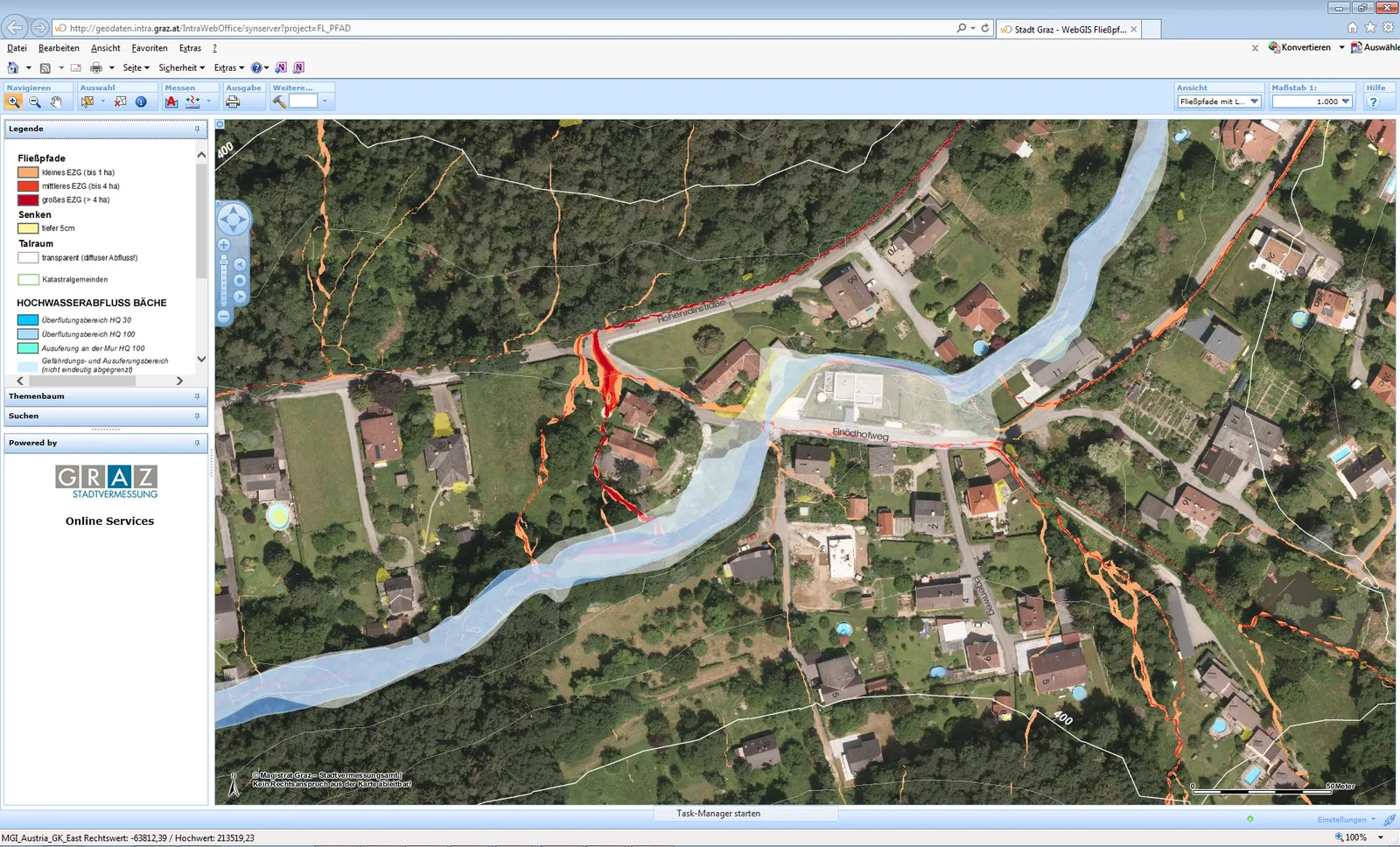Open the Ansicht view dropdown
The image size is (1400, 847).
point(1219,101)
